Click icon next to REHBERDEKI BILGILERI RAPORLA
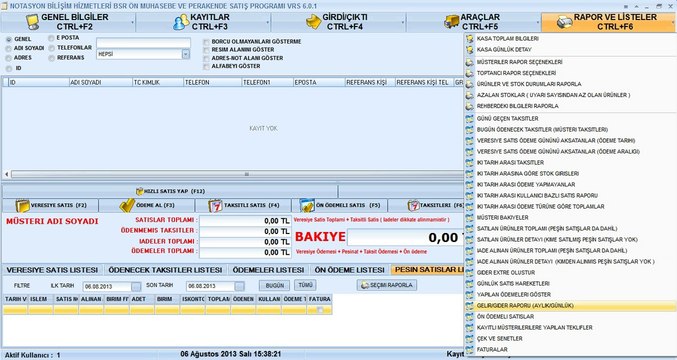This screenshot has width=677, height=360. pyautogui.click(x=470, y=106)
